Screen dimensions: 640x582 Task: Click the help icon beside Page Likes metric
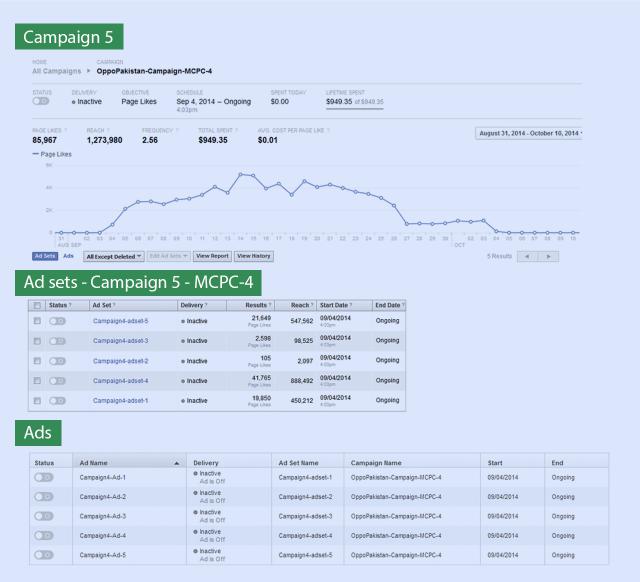pos(66,130)
